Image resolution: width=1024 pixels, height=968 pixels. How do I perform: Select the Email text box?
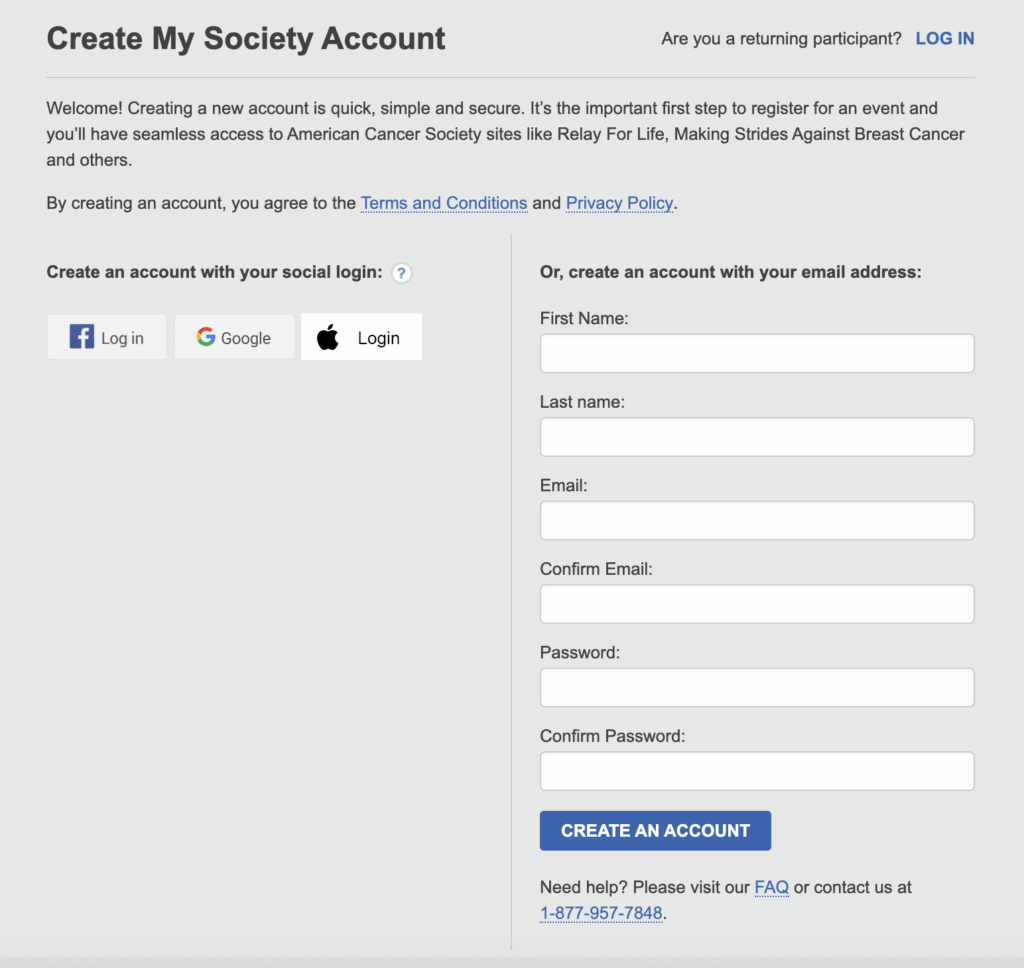(756, 521)
